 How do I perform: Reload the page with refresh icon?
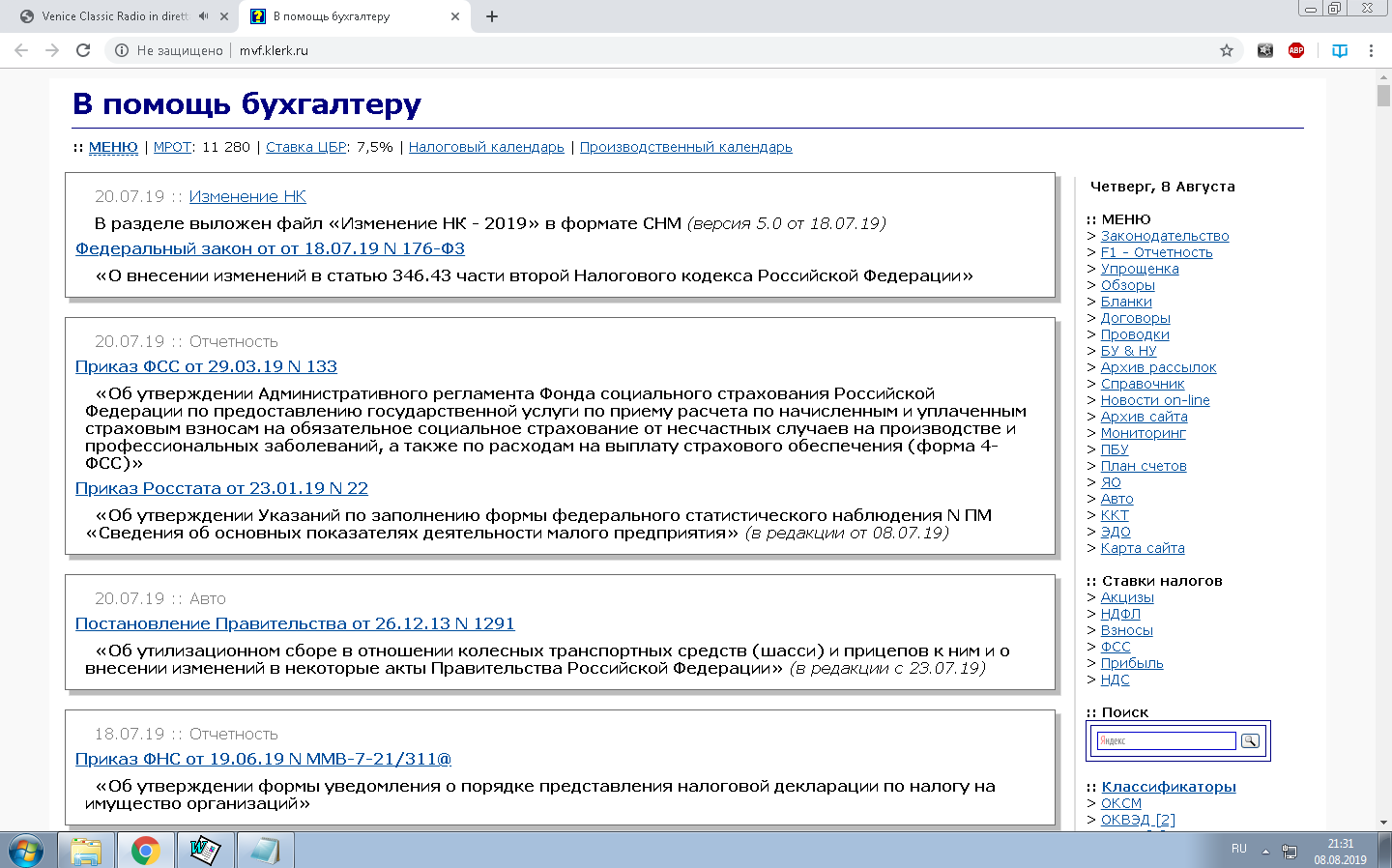pyautogui.click(x=83, y=50)
